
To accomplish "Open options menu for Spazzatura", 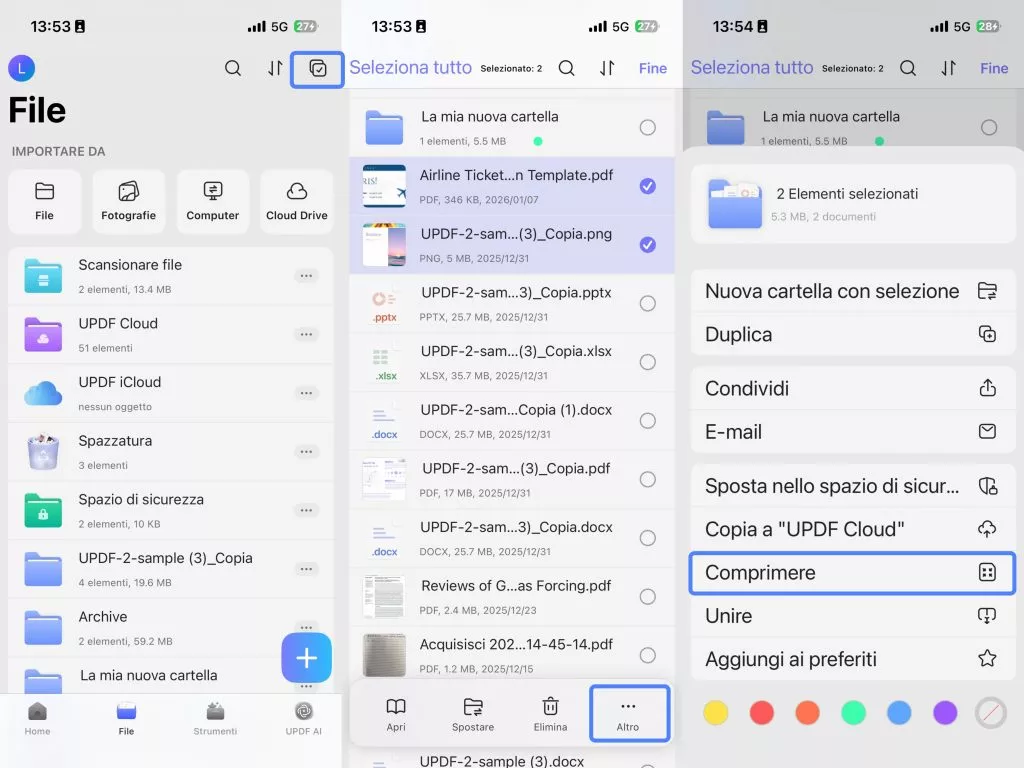I will 306,451.
